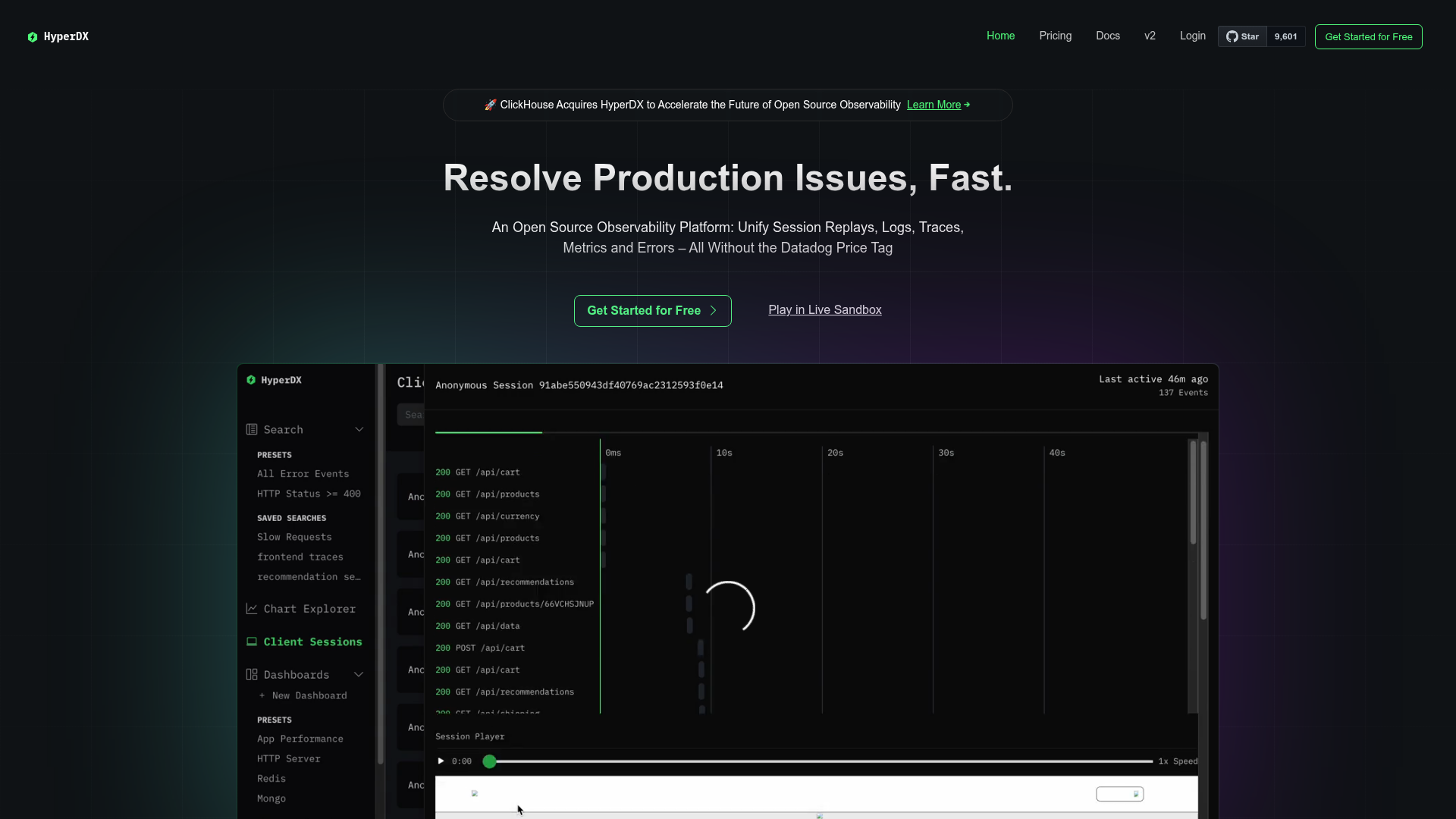
Task: Open the Pricing navigation item
Action: pyautogui.click(x=1055, y=36)
